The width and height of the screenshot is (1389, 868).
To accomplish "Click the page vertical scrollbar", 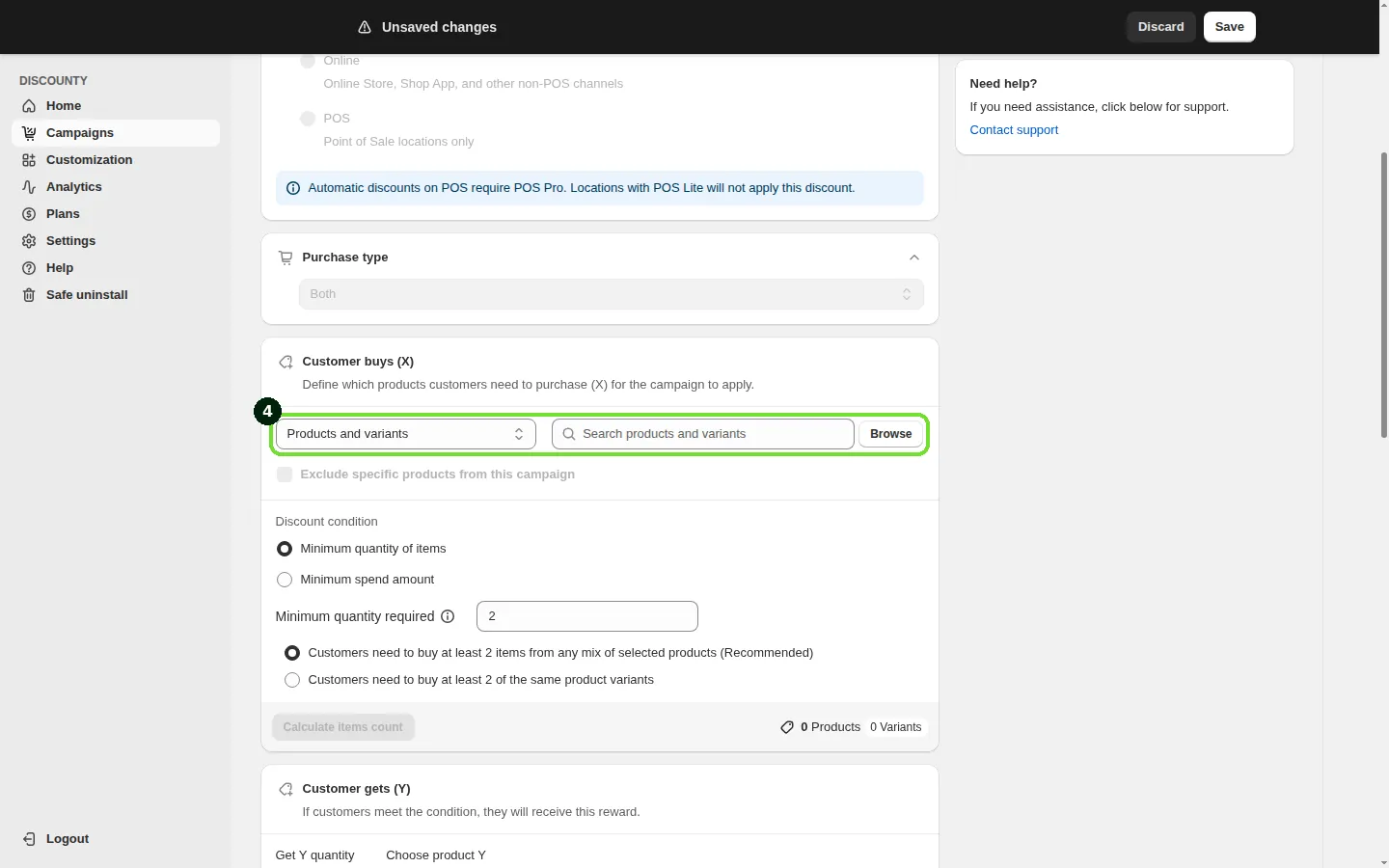I will click(x=1384, y=295).
